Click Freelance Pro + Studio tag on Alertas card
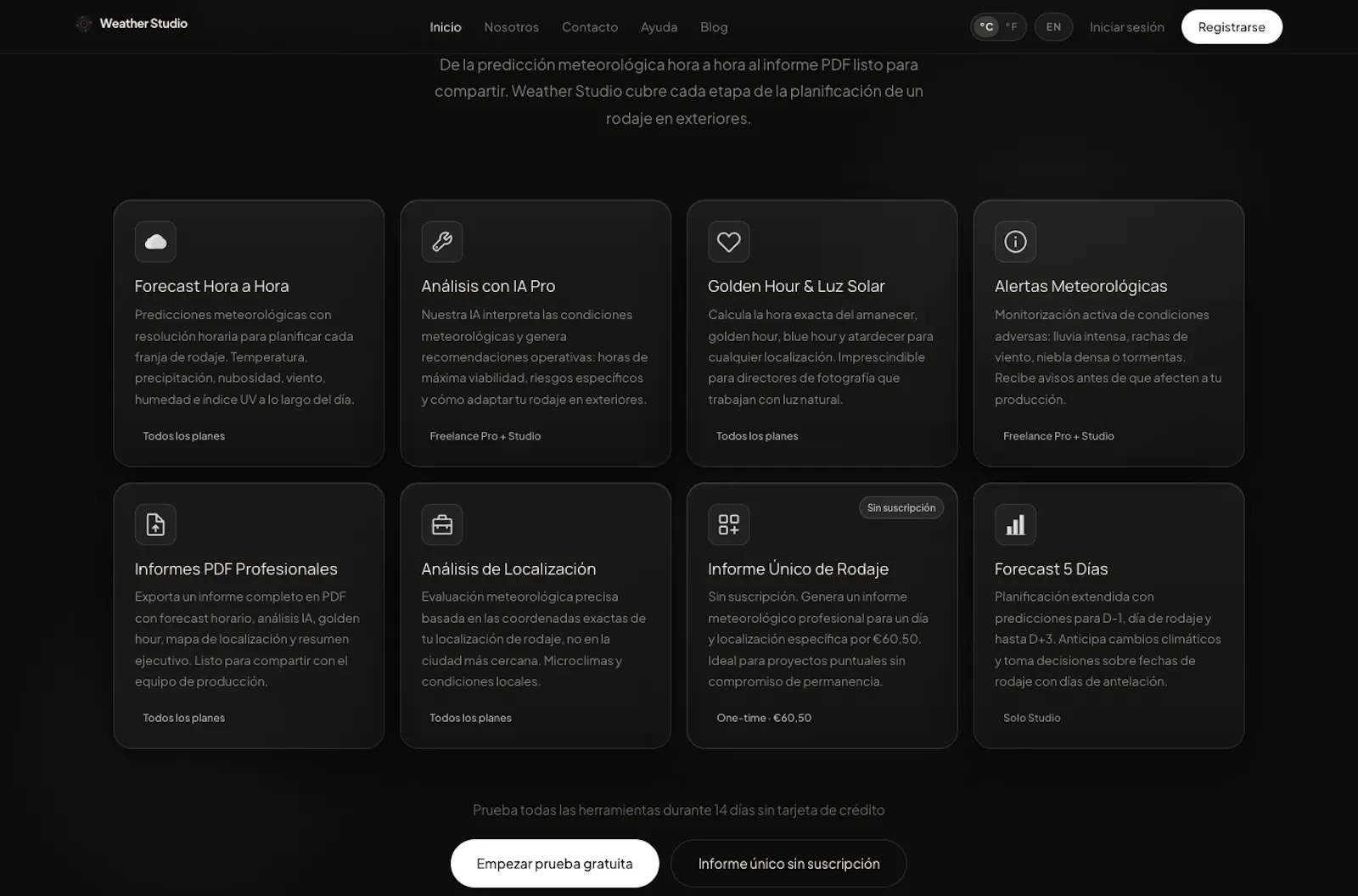Screen dimensions: 1358x896 (x=1058, y=436)
